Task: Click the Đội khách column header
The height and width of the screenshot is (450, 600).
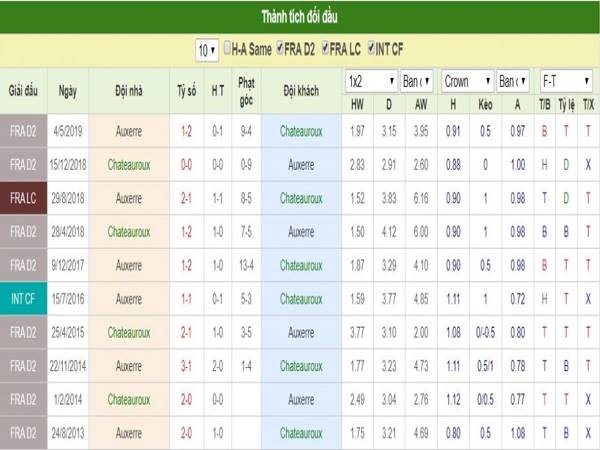Action: point(301,91)
